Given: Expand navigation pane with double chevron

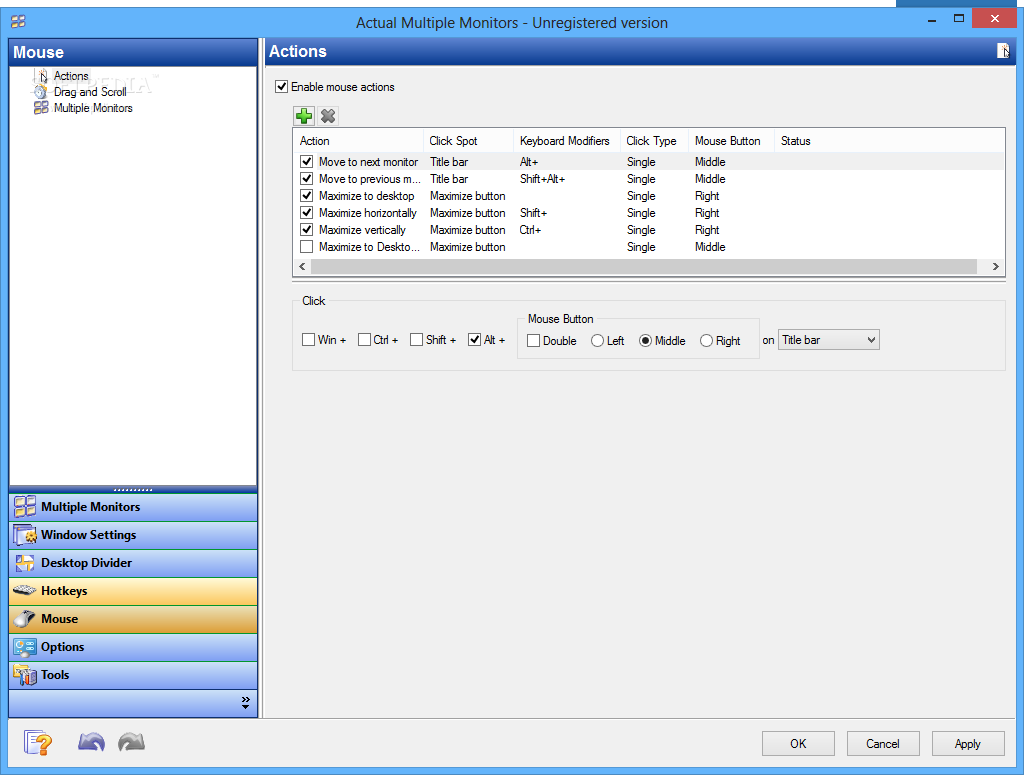Looking at the screenshot, I should (246, 703).
